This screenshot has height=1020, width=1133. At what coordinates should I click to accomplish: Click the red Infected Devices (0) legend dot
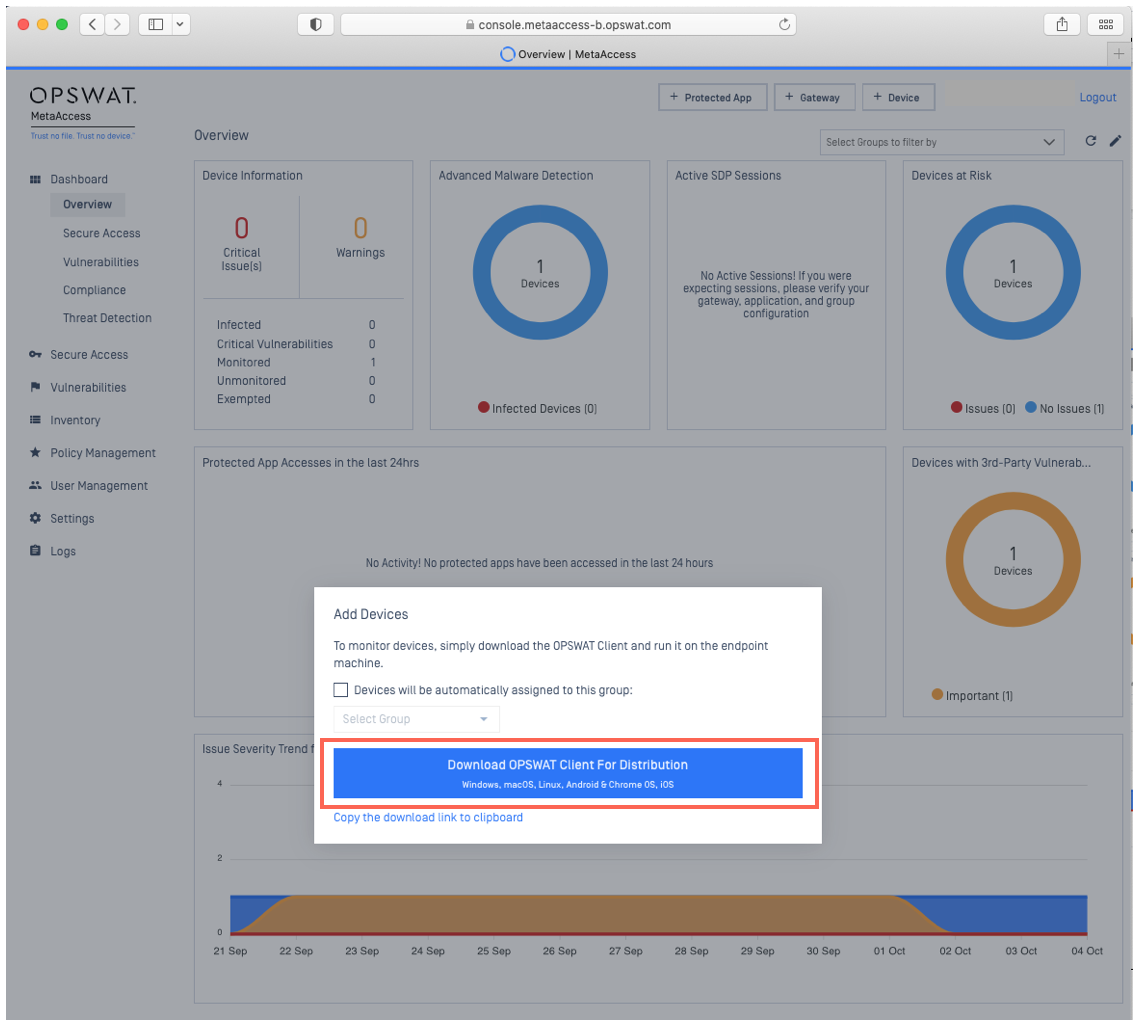point(484,407)
